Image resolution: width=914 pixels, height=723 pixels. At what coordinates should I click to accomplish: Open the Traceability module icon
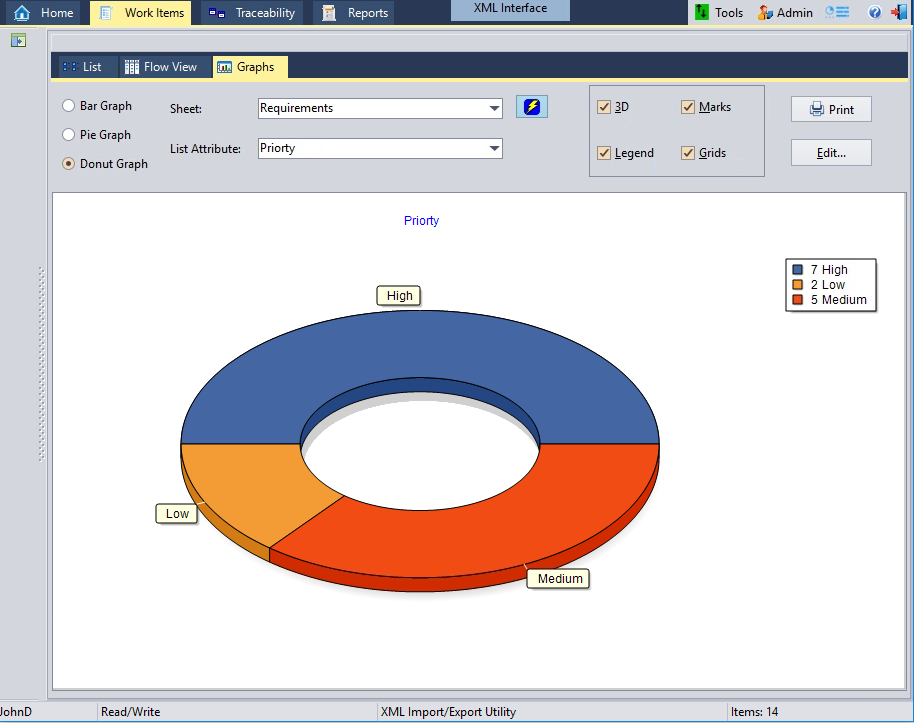[x=218, y=13]
